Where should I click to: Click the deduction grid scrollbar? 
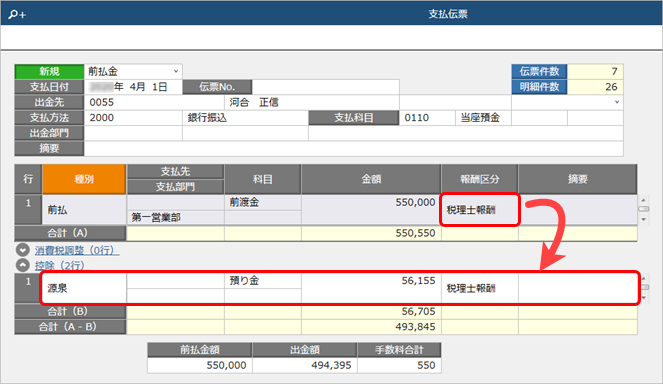[x=644, y=288]
